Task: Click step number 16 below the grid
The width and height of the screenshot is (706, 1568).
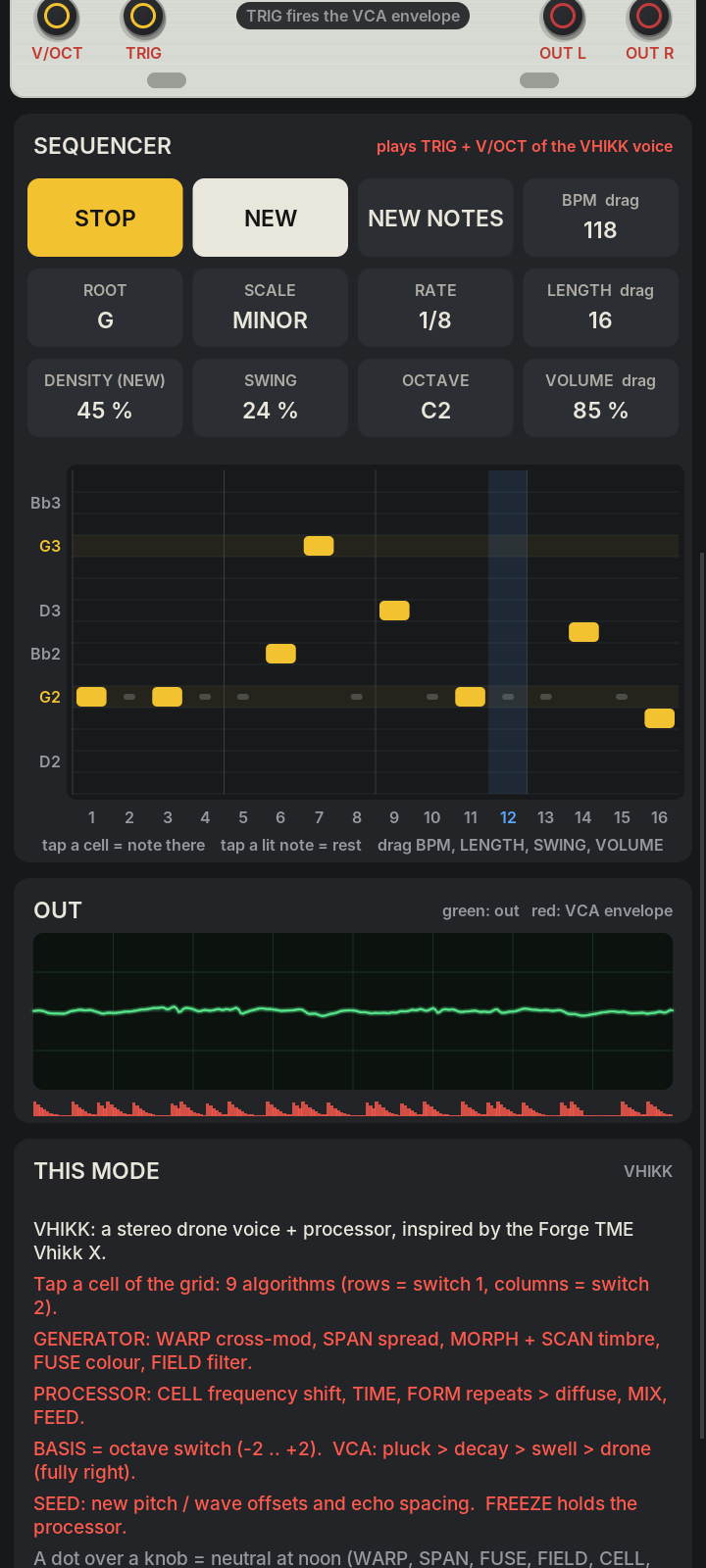Action: pyautogui.click(x=659, y=817)
